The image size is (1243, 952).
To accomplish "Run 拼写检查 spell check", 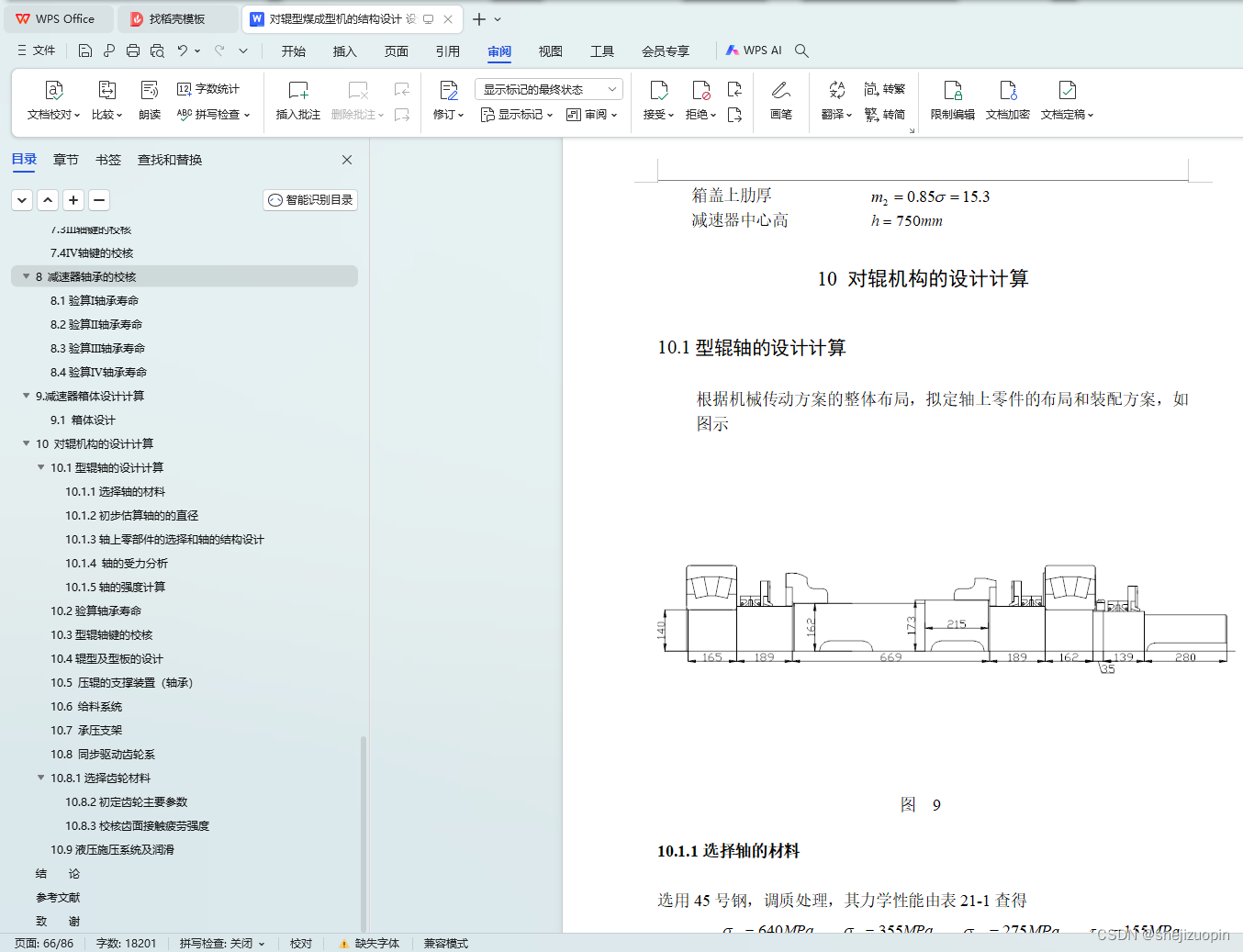I will 213,115.
